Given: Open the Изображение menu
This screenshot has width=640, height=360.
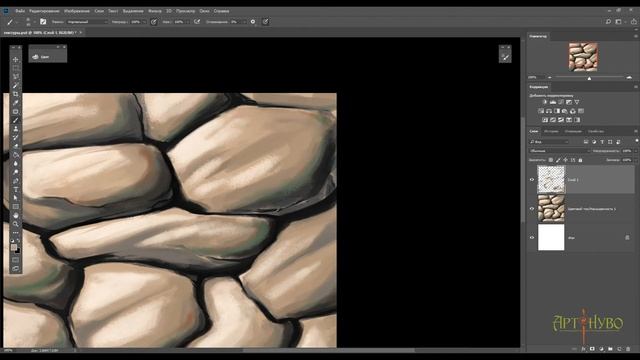Looking at the screenshot, I should tap(77, 11).
